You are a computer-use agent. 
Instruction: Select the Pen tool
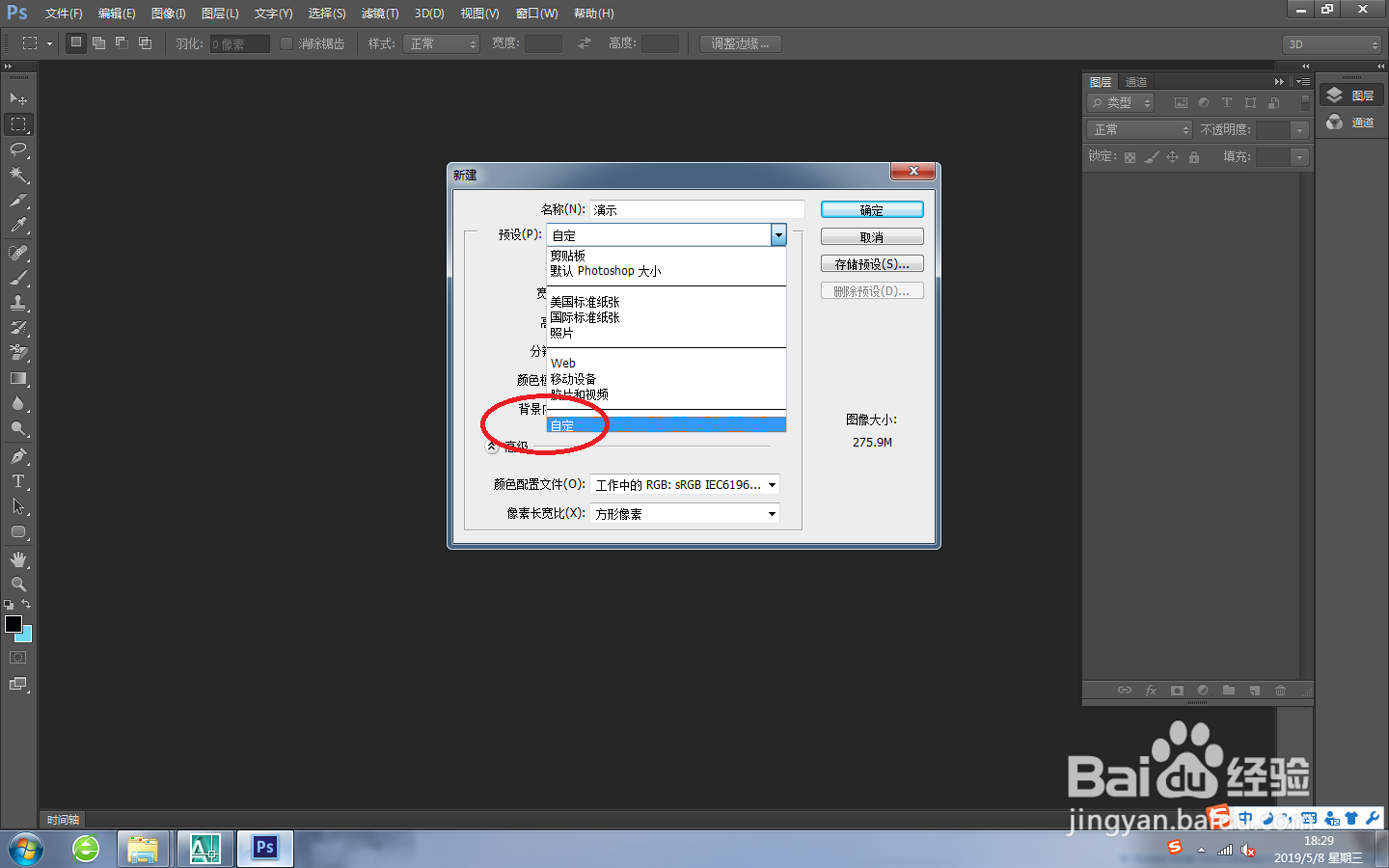(x=18, y=456)
